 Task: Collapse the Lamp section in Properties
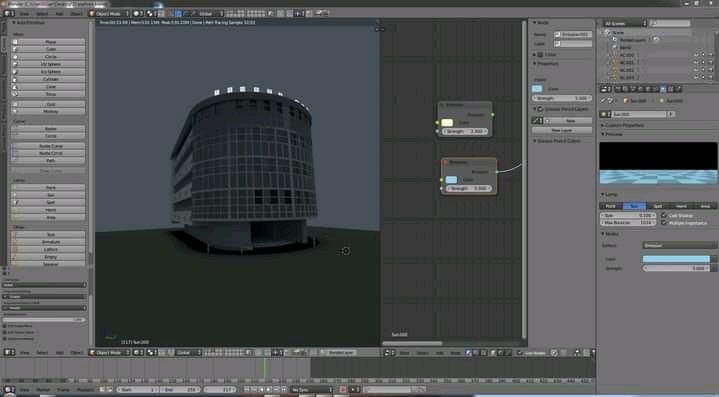click(x=609, y=195)
